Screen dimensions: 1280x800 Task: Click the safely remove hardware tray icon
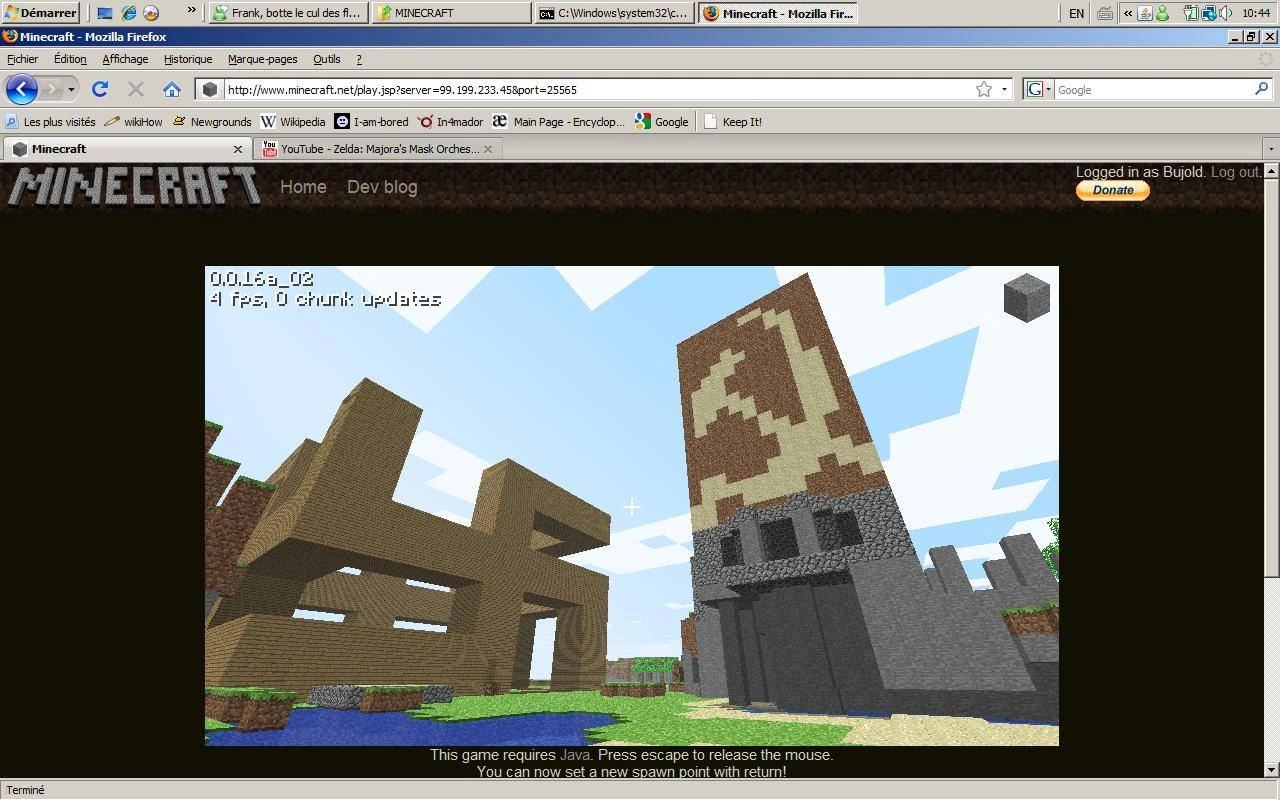point(1191,13)
